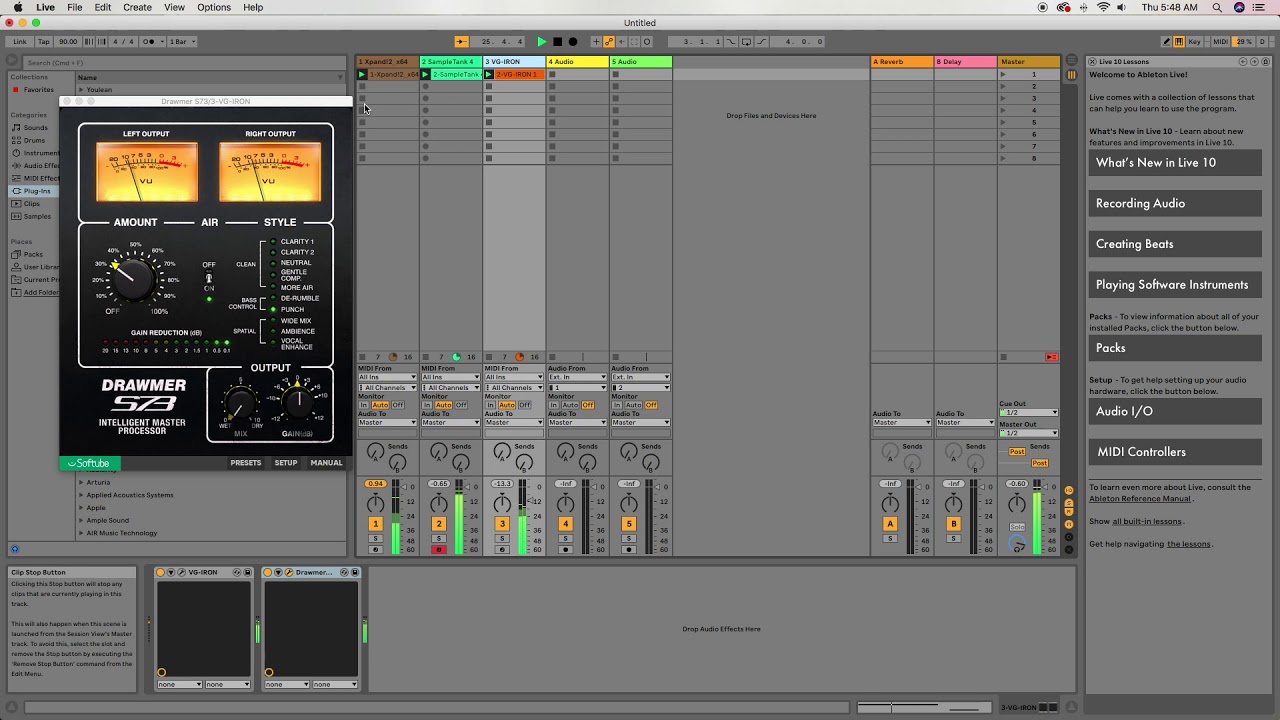Click the Link button
This screenshot has height=720, width=1280.
tap(20, 41)
